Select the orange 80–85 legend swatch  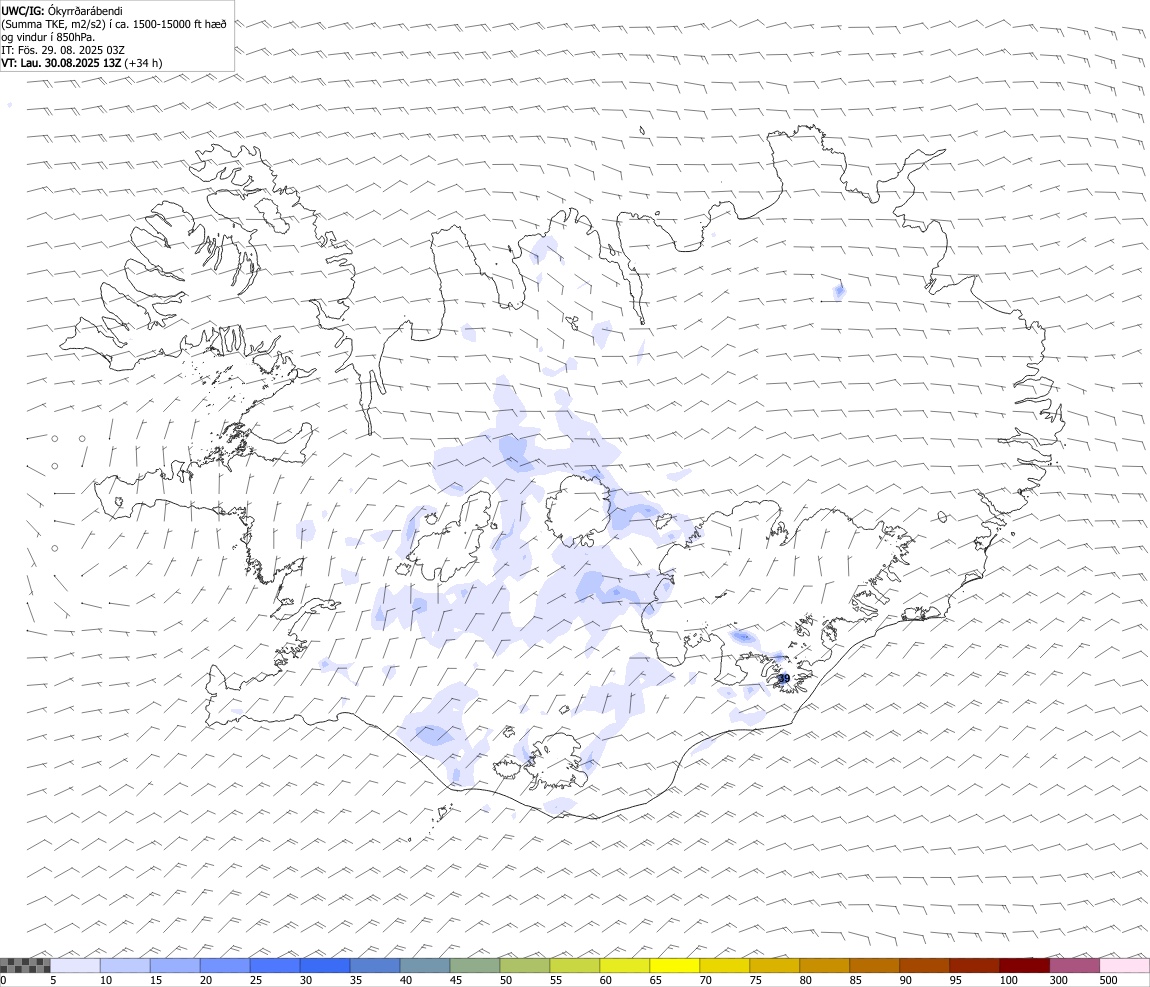pos(824,965)
